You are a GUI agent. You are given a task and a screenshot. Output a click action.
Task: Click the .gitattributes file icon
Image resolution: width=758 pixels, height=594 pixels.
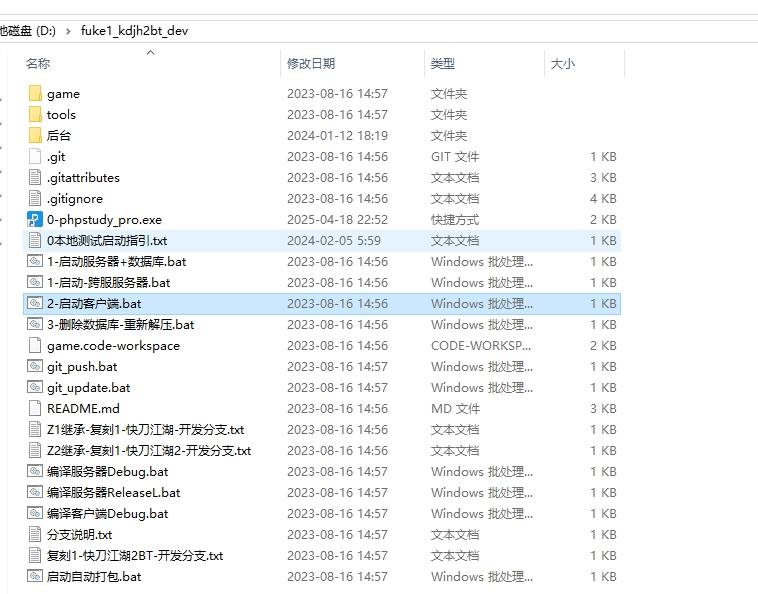[35, 177]
